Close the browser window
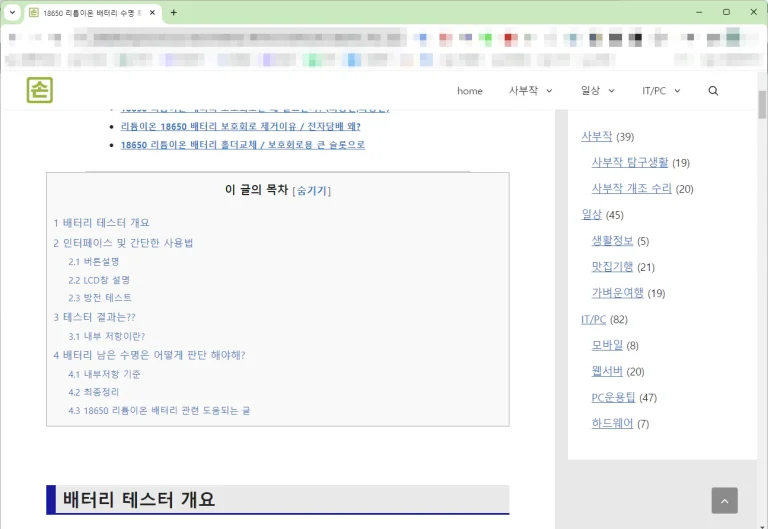The height and width of the screenshot is (529, 768). click(753, 12)
